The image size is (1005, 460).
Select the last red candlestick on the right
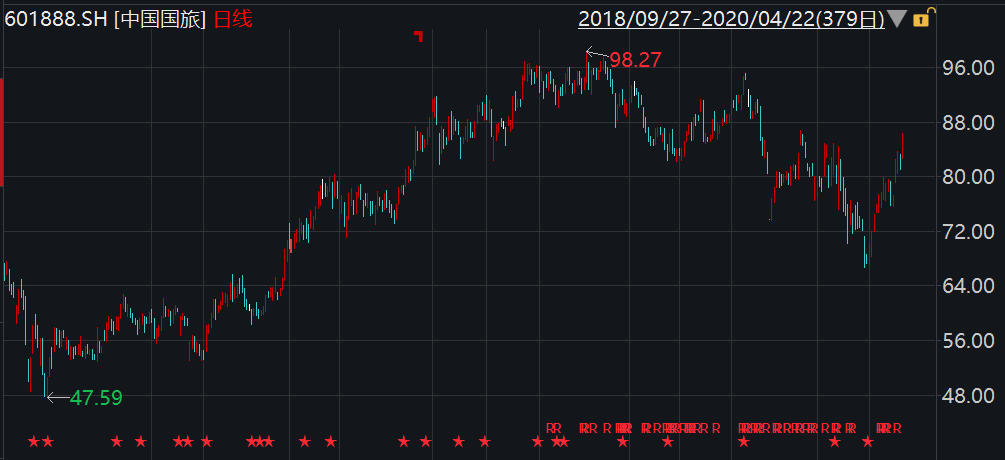[x=902, y=145]
